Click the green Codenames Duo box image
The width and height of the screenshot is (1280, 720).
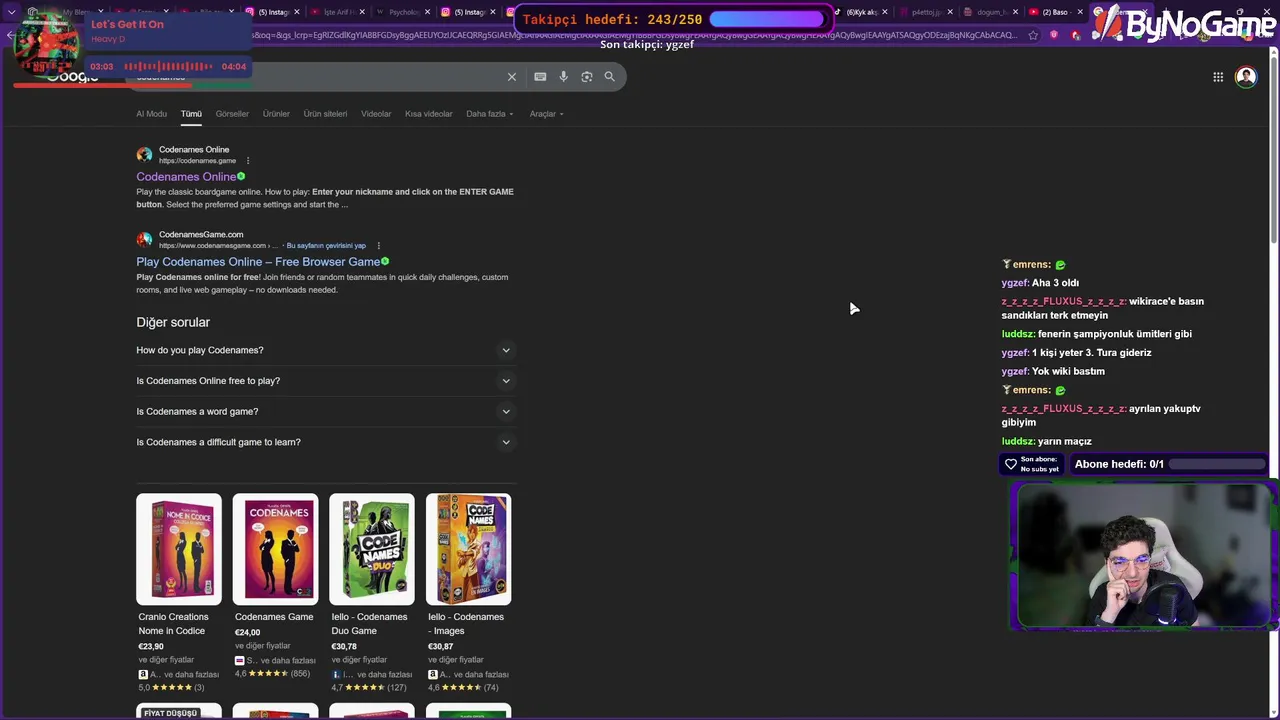(x=372, y=549)
